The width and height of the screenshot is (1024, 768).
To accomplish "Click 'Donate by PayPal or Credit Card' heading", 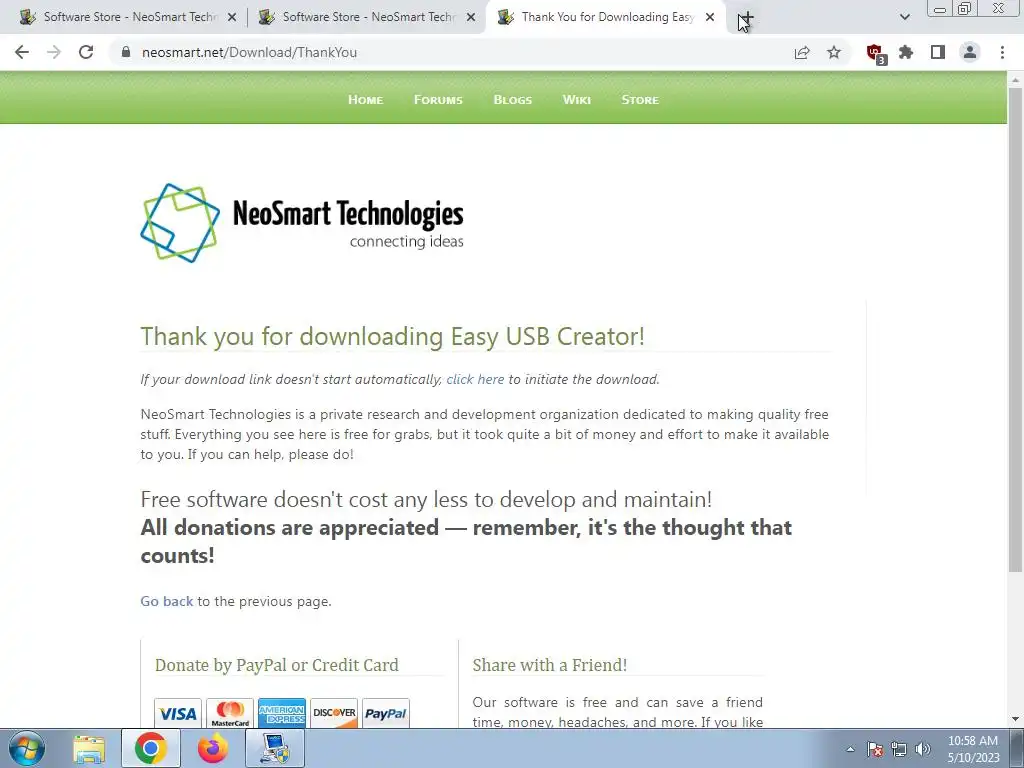I will click(277, 665).
